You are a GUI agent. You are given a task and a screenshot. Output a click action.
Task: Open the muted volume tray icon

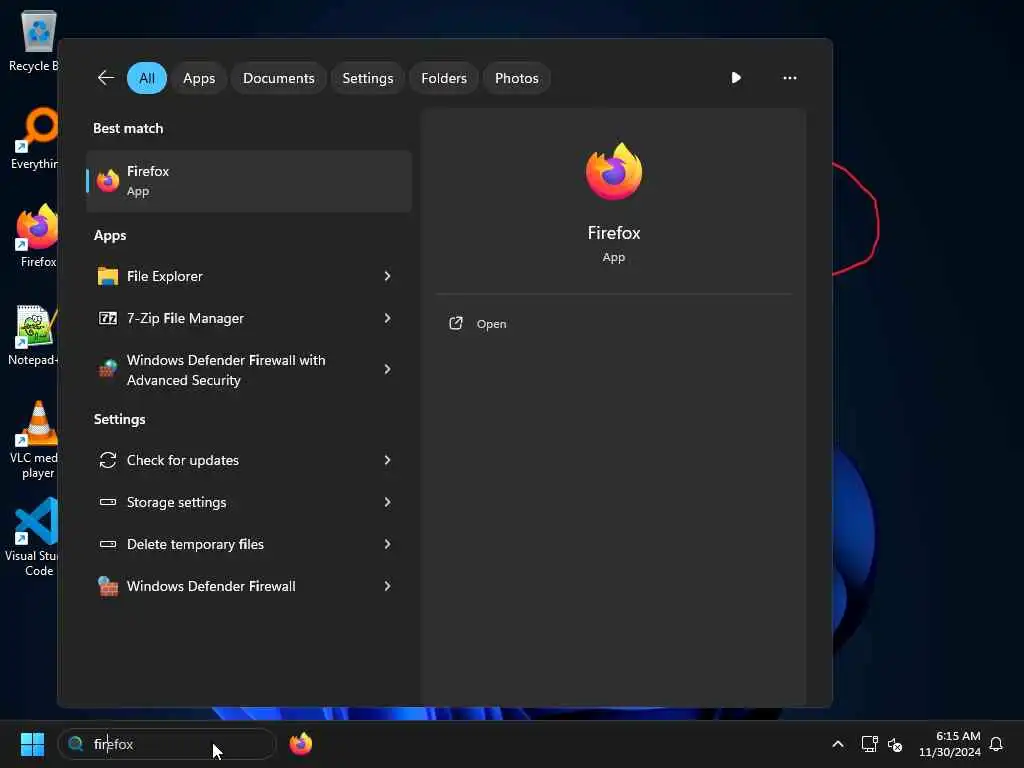click(x=895, y=744)
